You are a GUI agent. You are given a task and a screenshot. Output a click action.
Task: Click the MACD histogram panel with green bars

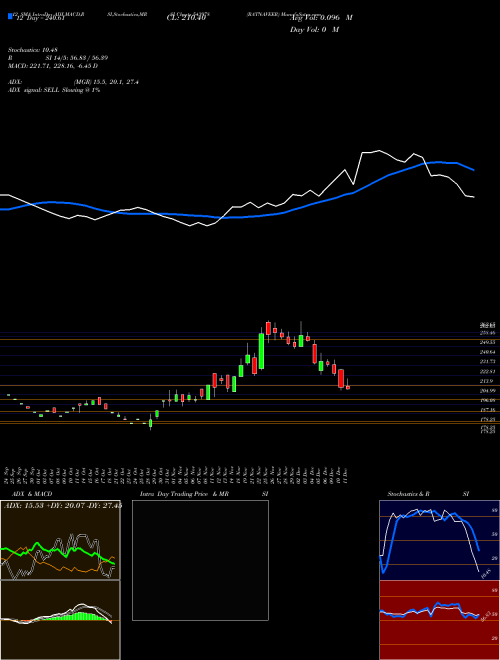click(60, 620)
